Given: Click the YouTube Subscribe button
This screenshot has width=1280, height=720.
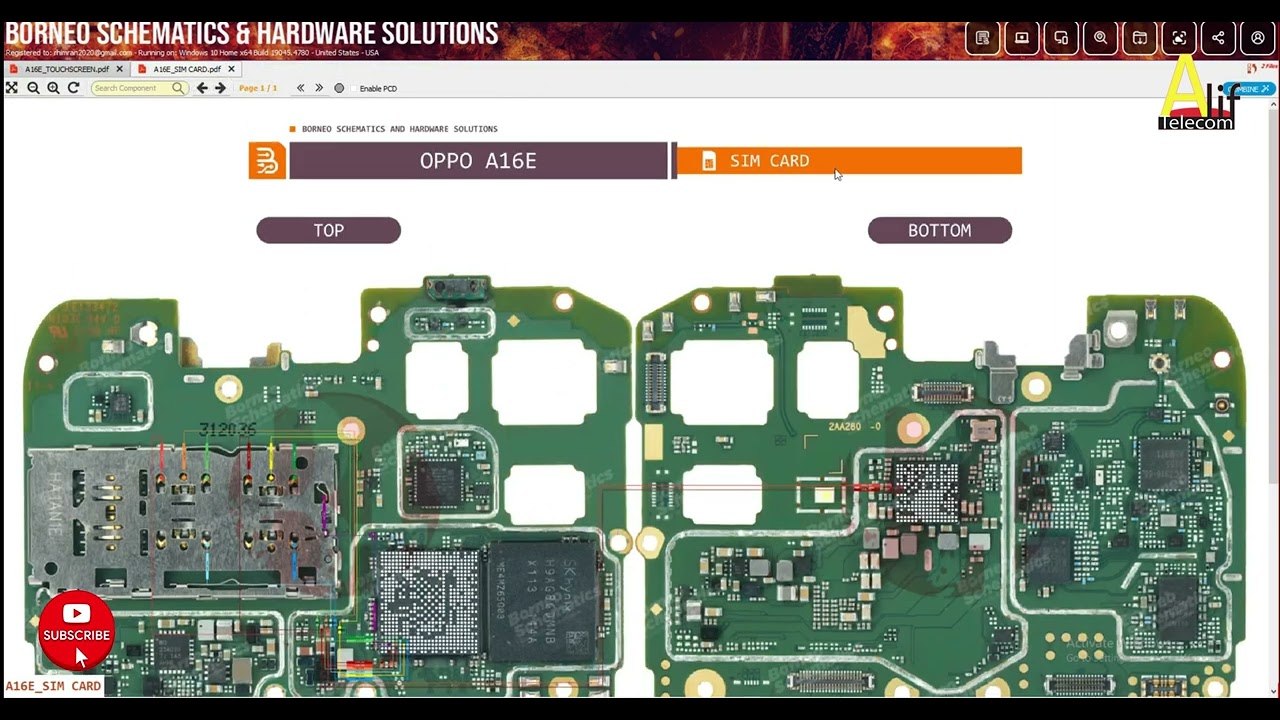Looking at the screenshot, I should coord(77,632).
